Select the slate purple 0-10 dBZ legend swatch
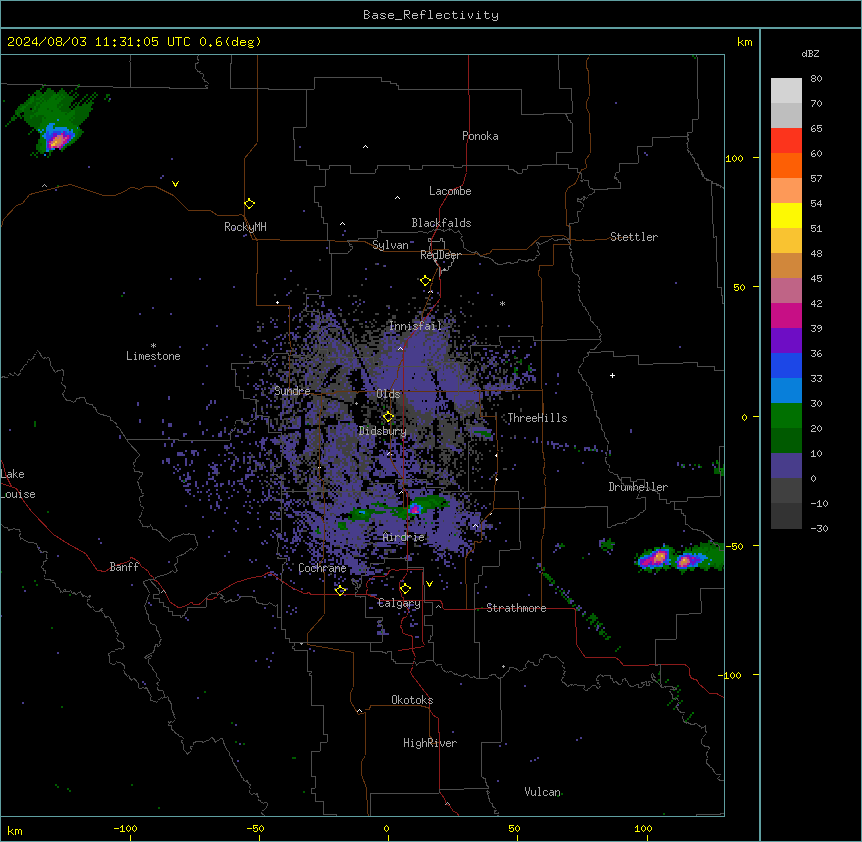Image resolution: width=862 pixels, height=842 pixels. point(786,466)
